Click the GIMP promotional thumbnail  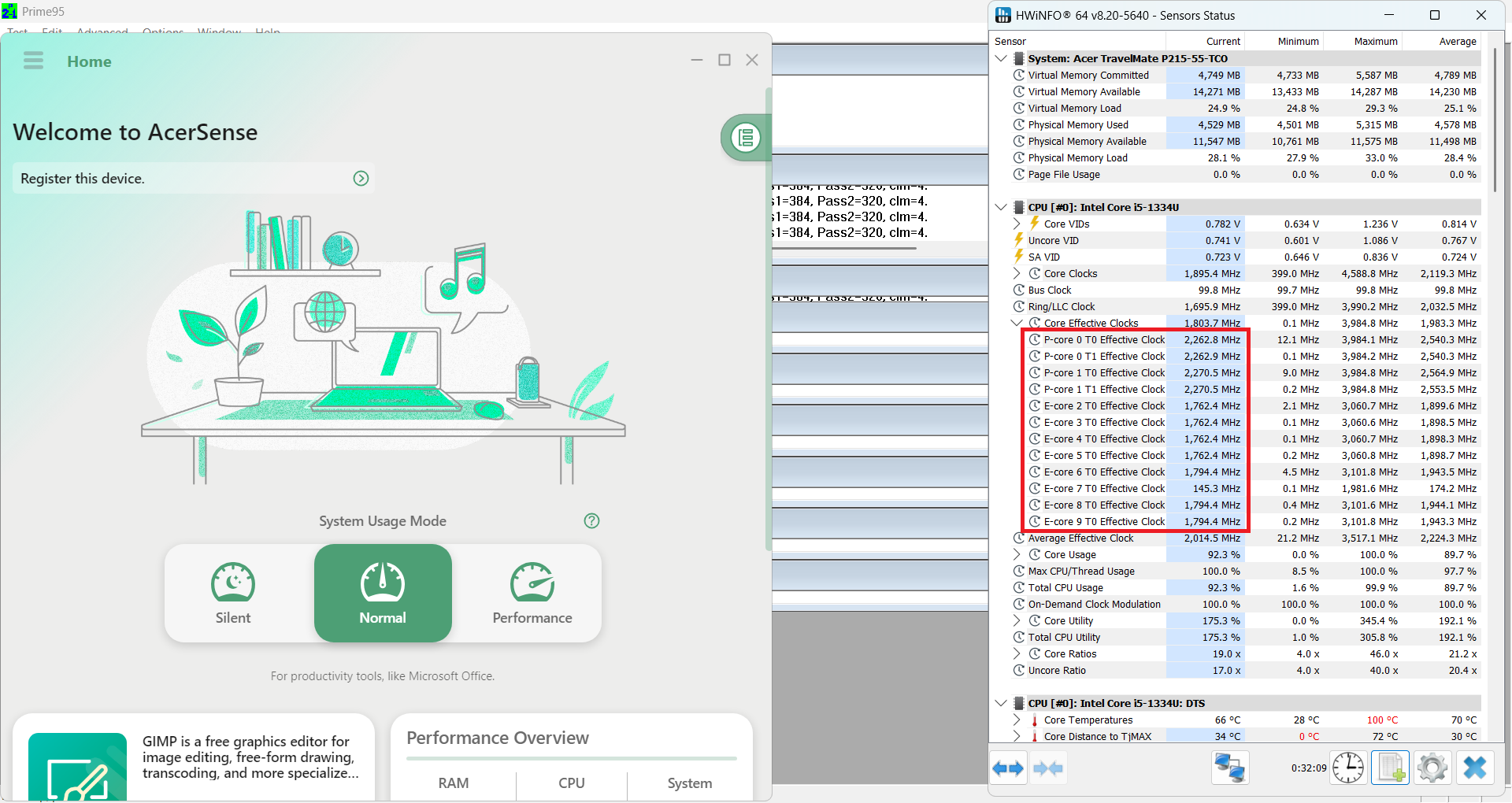click(77, 767)
